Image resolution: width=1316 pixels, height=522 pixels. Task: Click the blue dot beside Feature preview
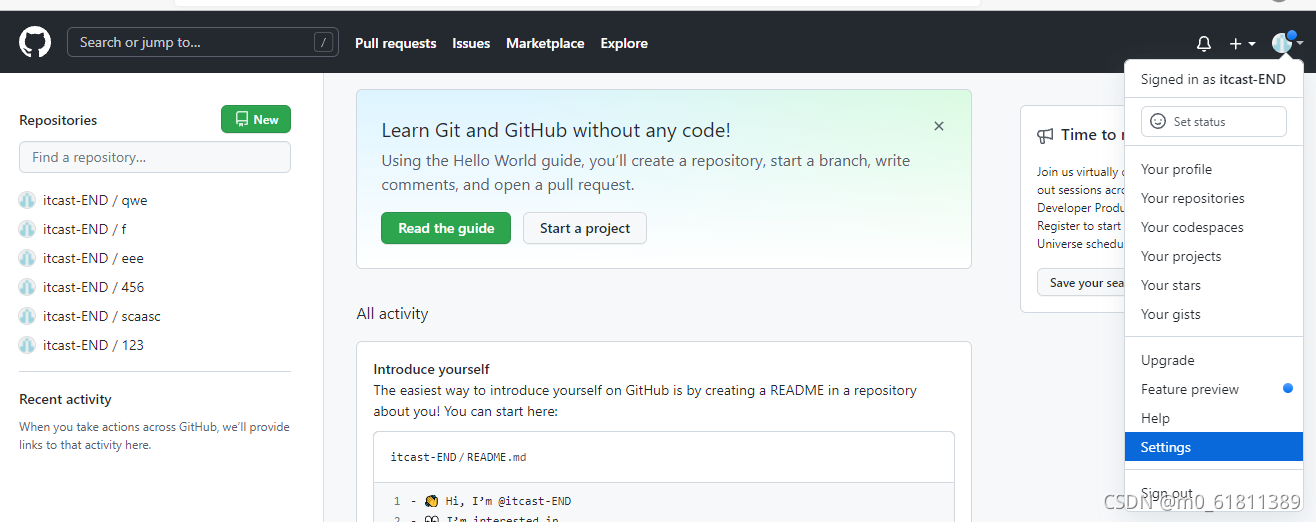tap(1288, 388)
